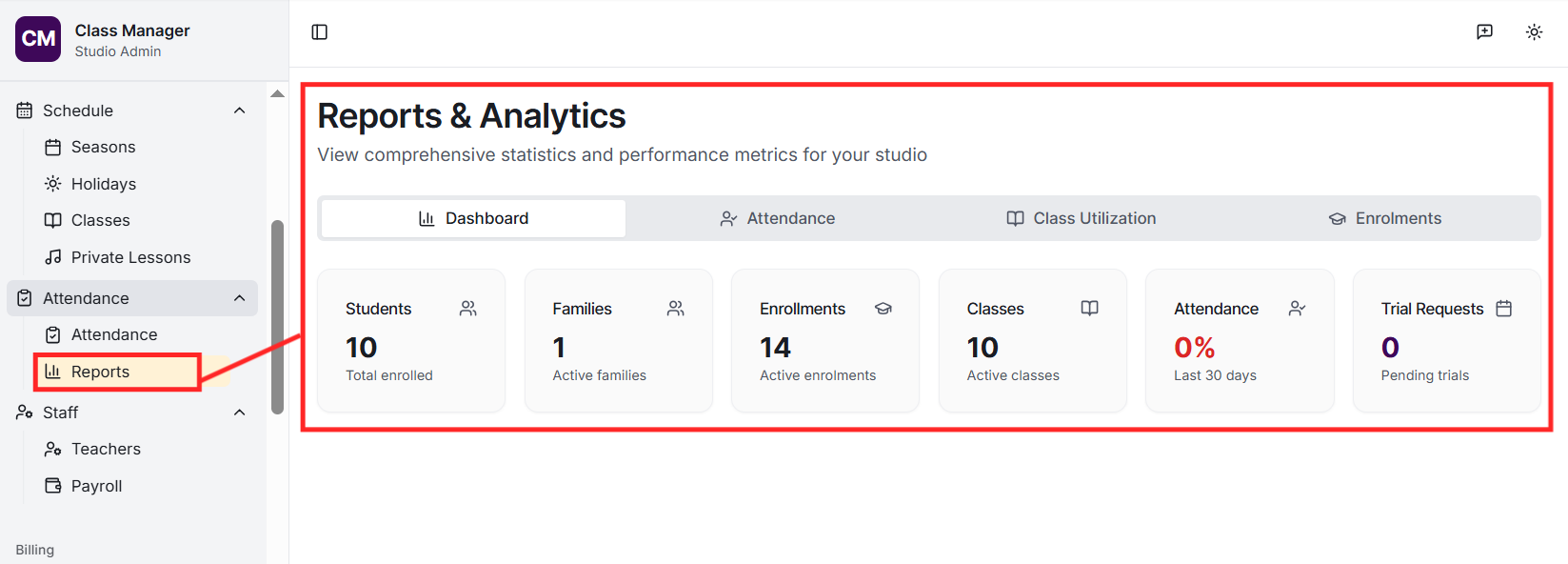Click the Classes card book icon
Screen dimensions: 1568x564
(1090, 308)
